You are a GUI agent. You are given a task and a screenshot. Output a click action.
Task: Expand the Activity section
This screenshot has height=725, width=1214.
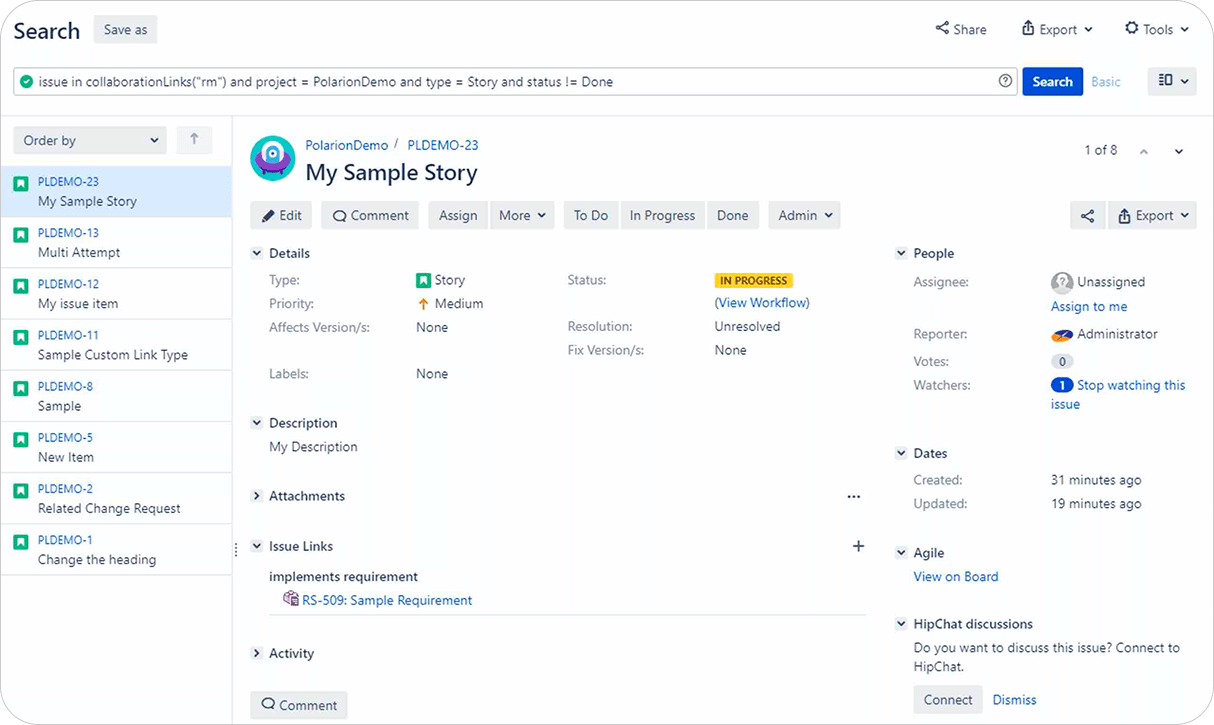[257, 654]
